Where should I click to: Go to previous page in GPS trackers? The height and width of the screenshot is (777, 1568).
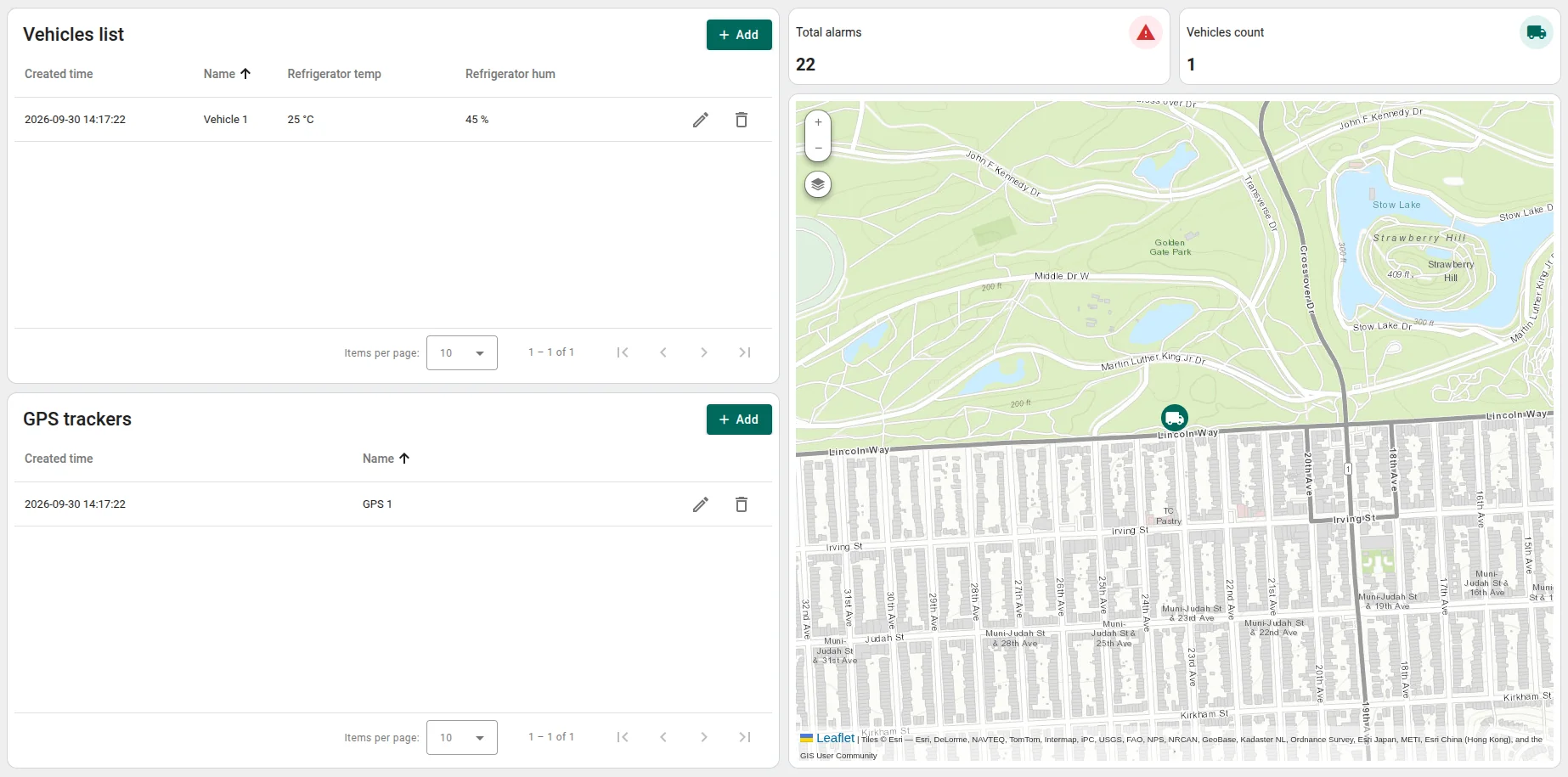(x=663, y=737)
